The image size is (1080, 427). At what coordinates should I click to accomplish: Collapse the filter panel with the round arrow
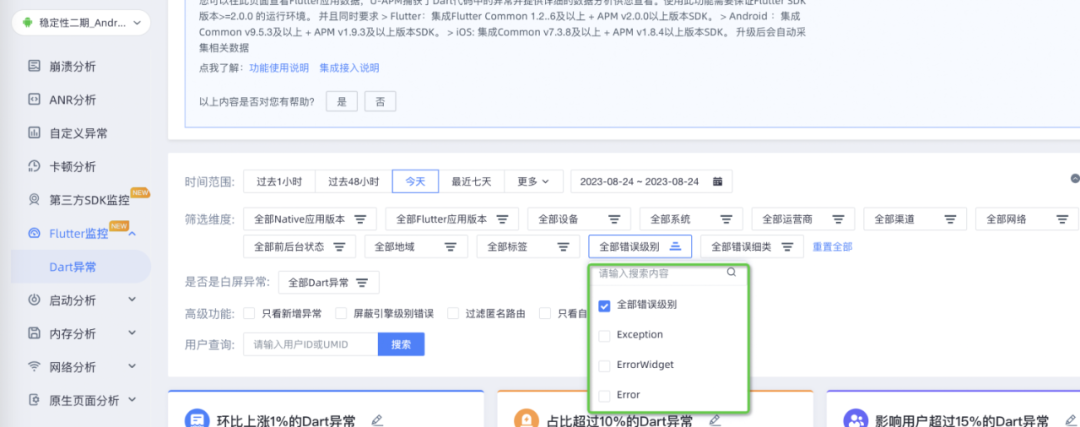click(1074, 178)
